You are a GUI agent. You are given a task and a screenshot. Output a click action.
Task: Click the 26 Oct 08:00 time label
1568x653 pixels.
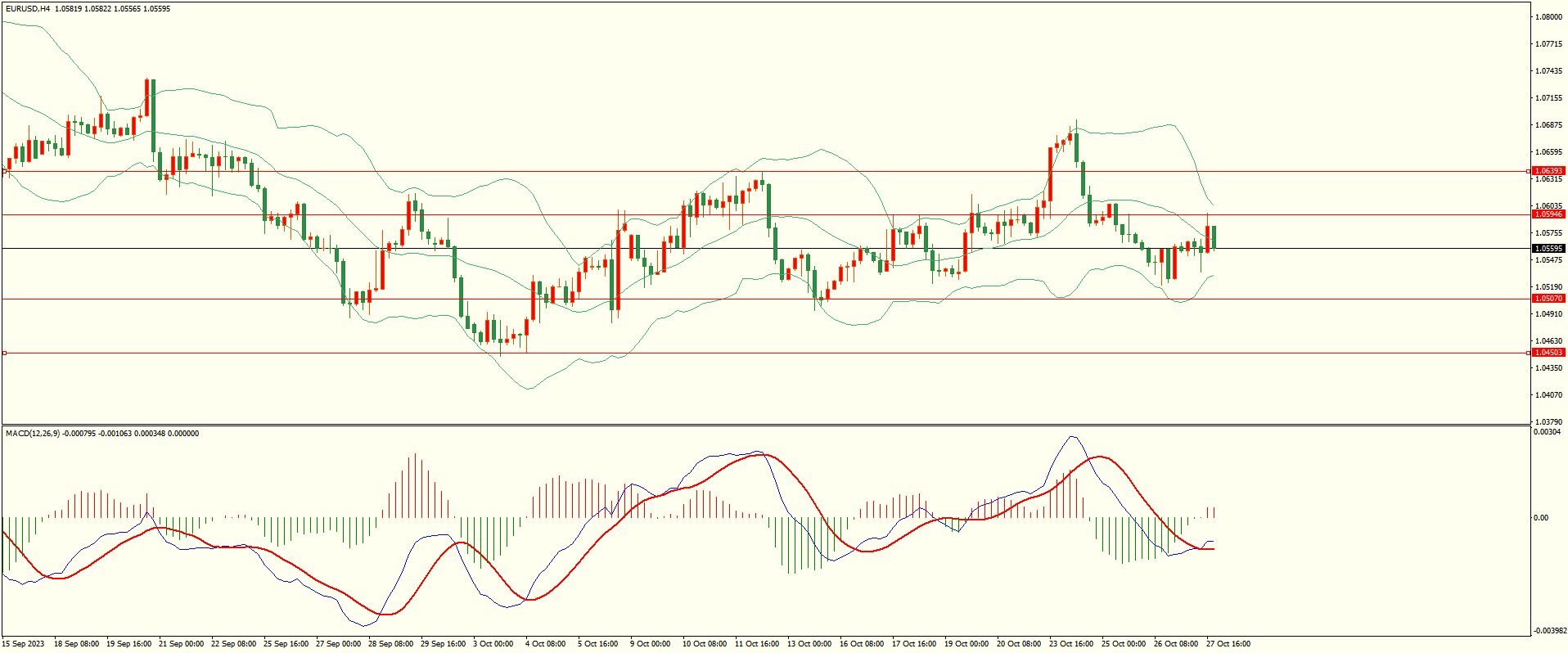pyautogui.click(x=1176, y=644)
